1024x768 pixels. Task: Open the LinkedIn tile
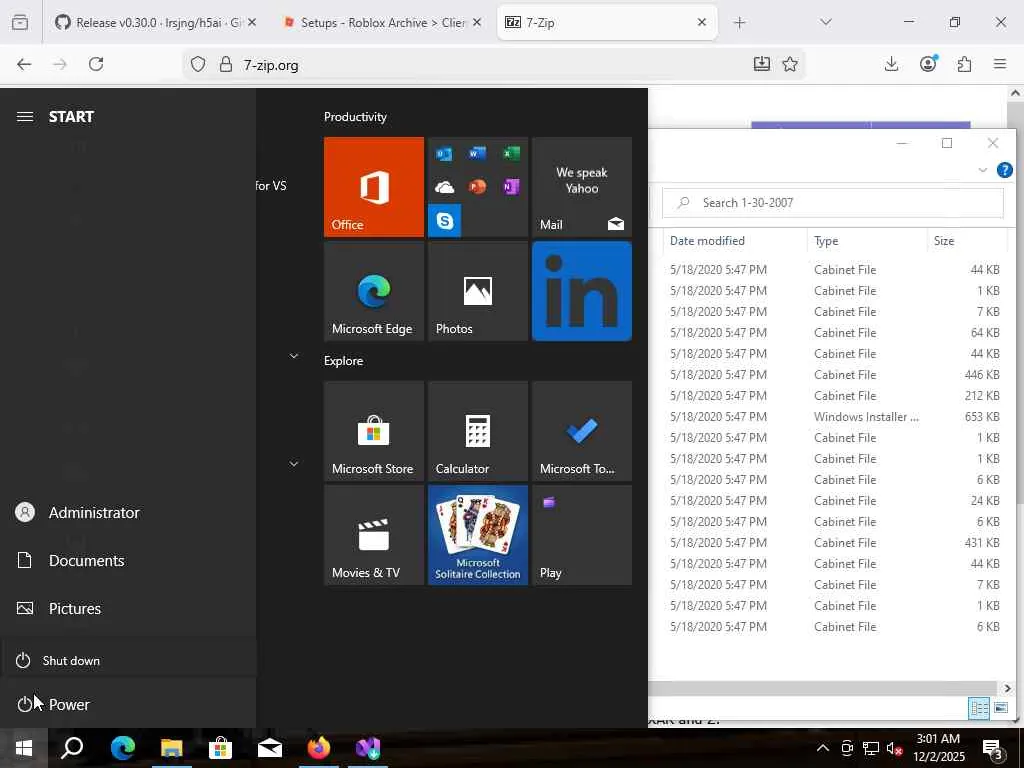pos(582,291)
